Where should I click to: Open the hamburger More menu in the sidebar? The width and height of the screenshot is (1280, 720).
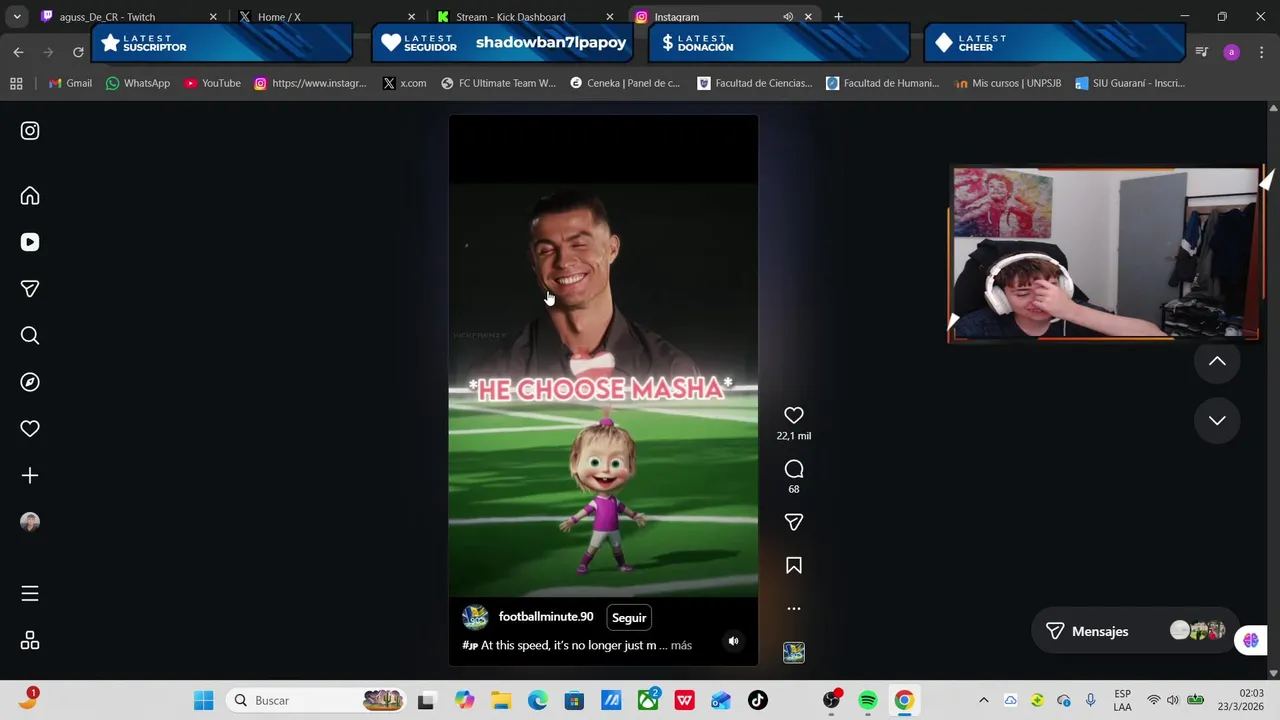30,594
